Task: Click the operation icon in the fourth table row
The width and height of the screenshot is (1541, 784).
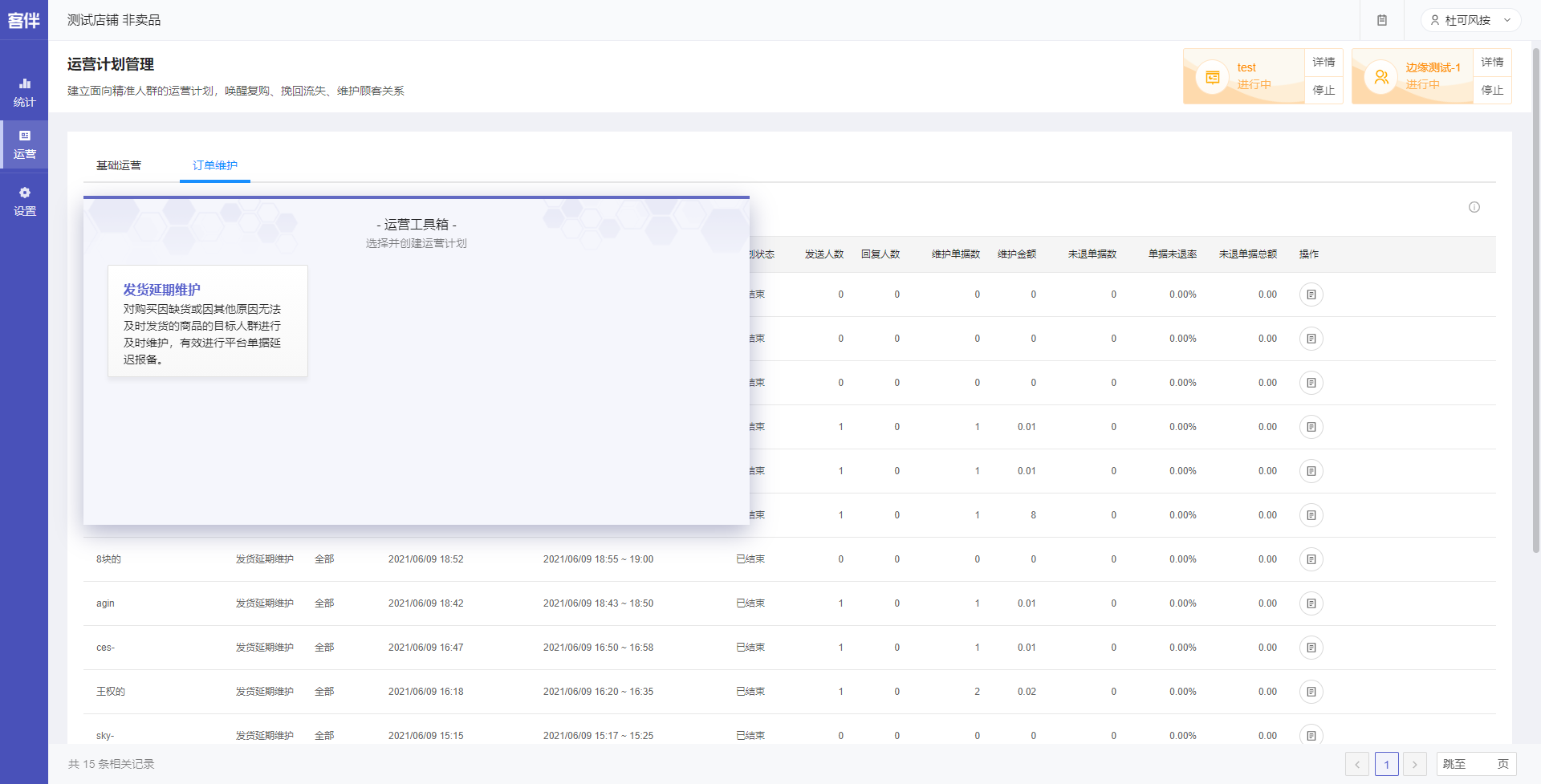Action: [x=1311, y=427]
